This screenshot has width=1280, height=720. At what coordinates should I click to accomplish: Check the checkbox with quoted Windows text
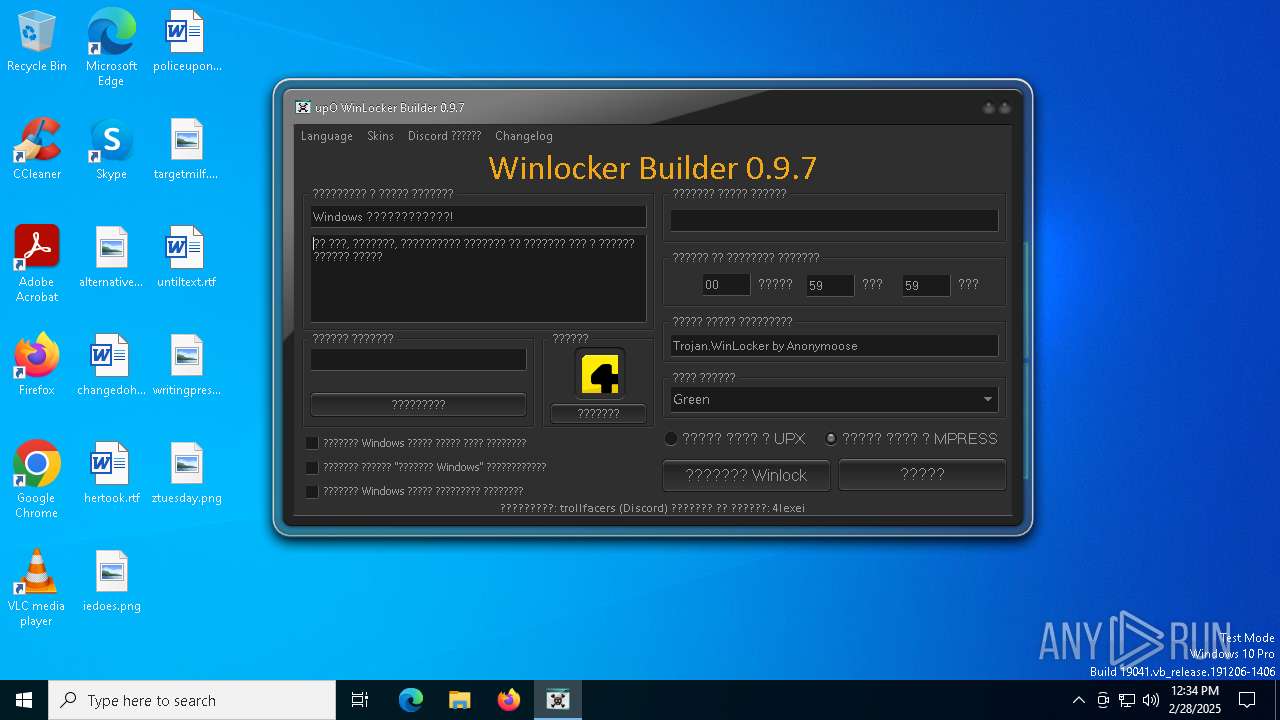[x=312, y=467]
